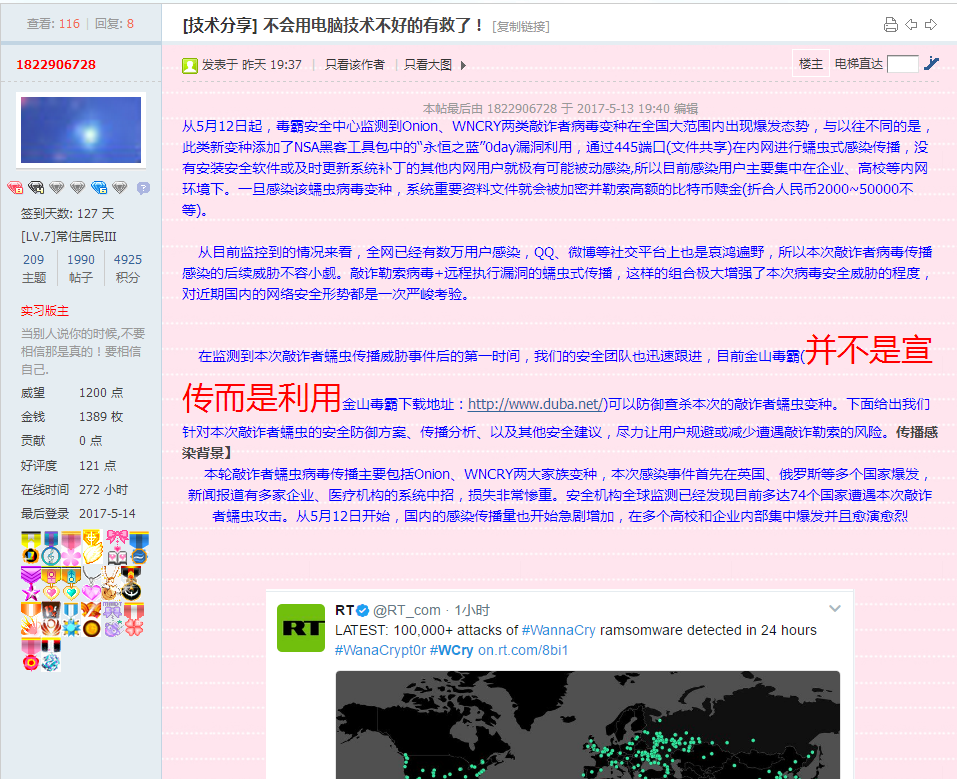Click 复制链接 to copy thread link
Image resolution: width=957 pixels, height=779 pixels.
520,27
